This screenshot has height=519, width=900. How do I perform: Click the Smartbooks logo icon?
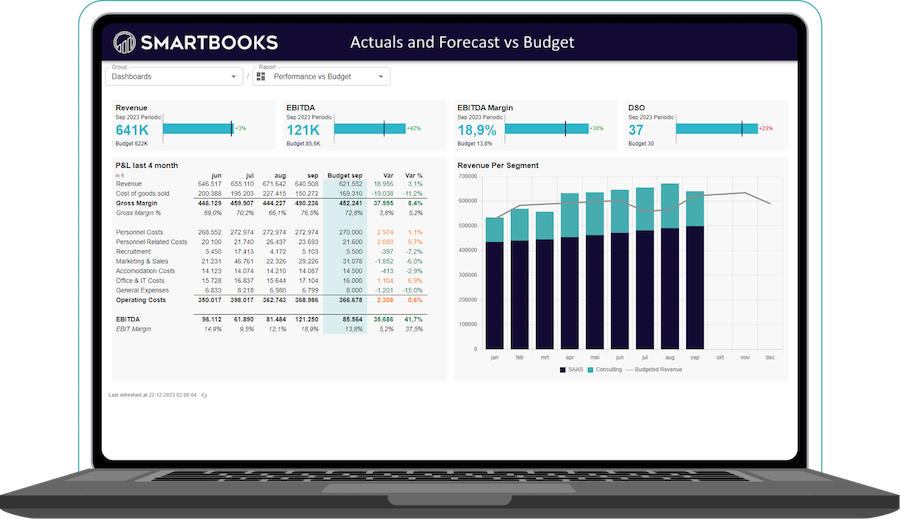coord(124,42)
